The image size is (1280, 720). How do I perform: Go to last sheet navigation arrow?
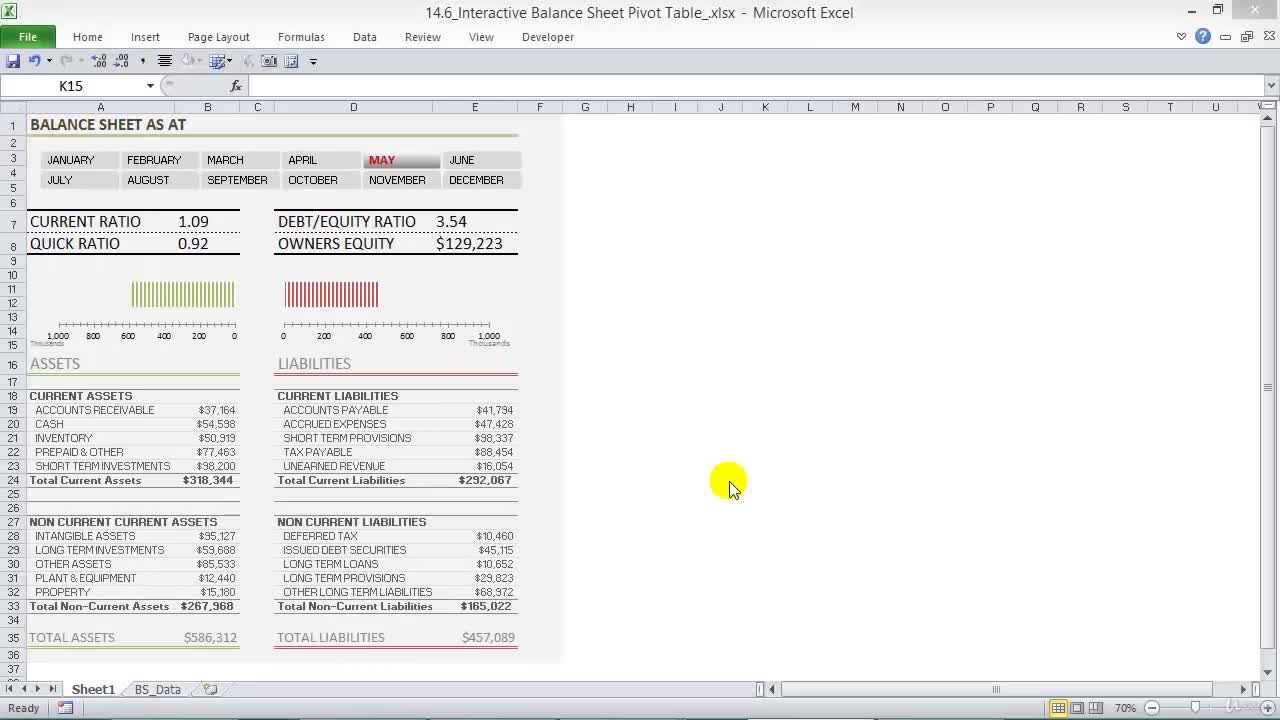(x=53, y=689)
